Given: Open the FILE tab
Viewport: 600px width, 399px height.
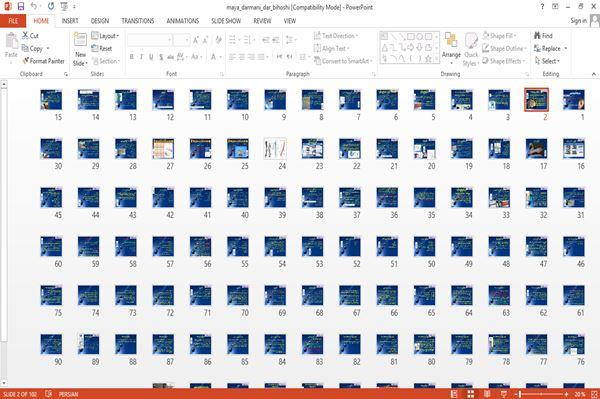Looking at the screenshot, I should point(13,21).
